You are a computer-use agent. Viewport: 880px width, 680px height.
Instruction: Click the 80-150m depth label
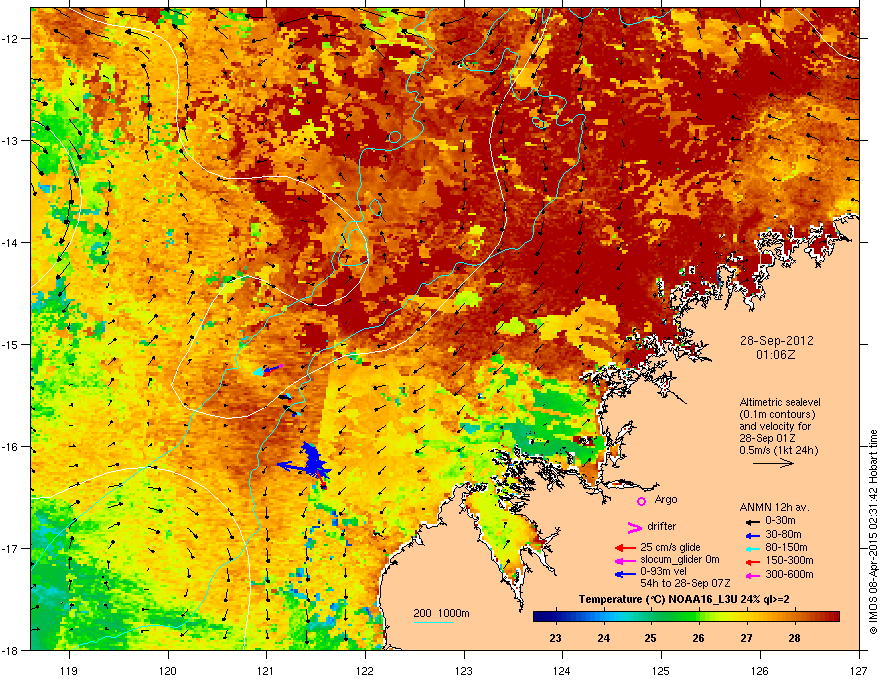[786, 548]
